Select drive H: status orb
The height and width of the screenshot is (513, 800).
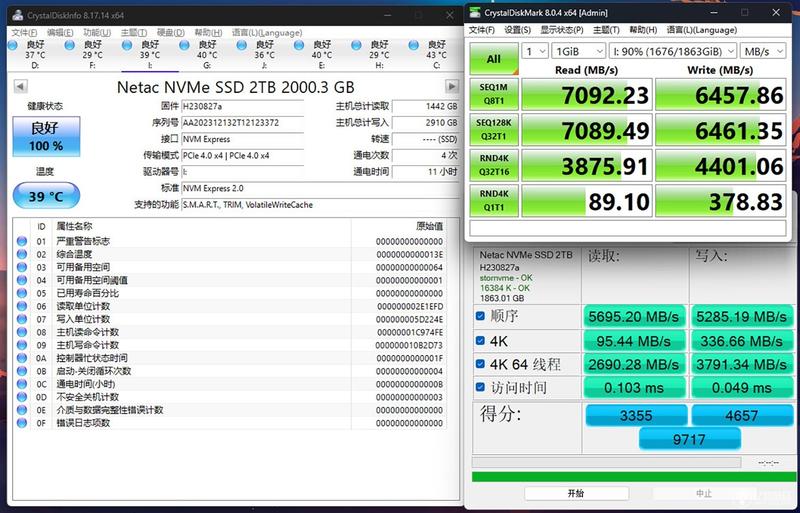click(356, 45)
